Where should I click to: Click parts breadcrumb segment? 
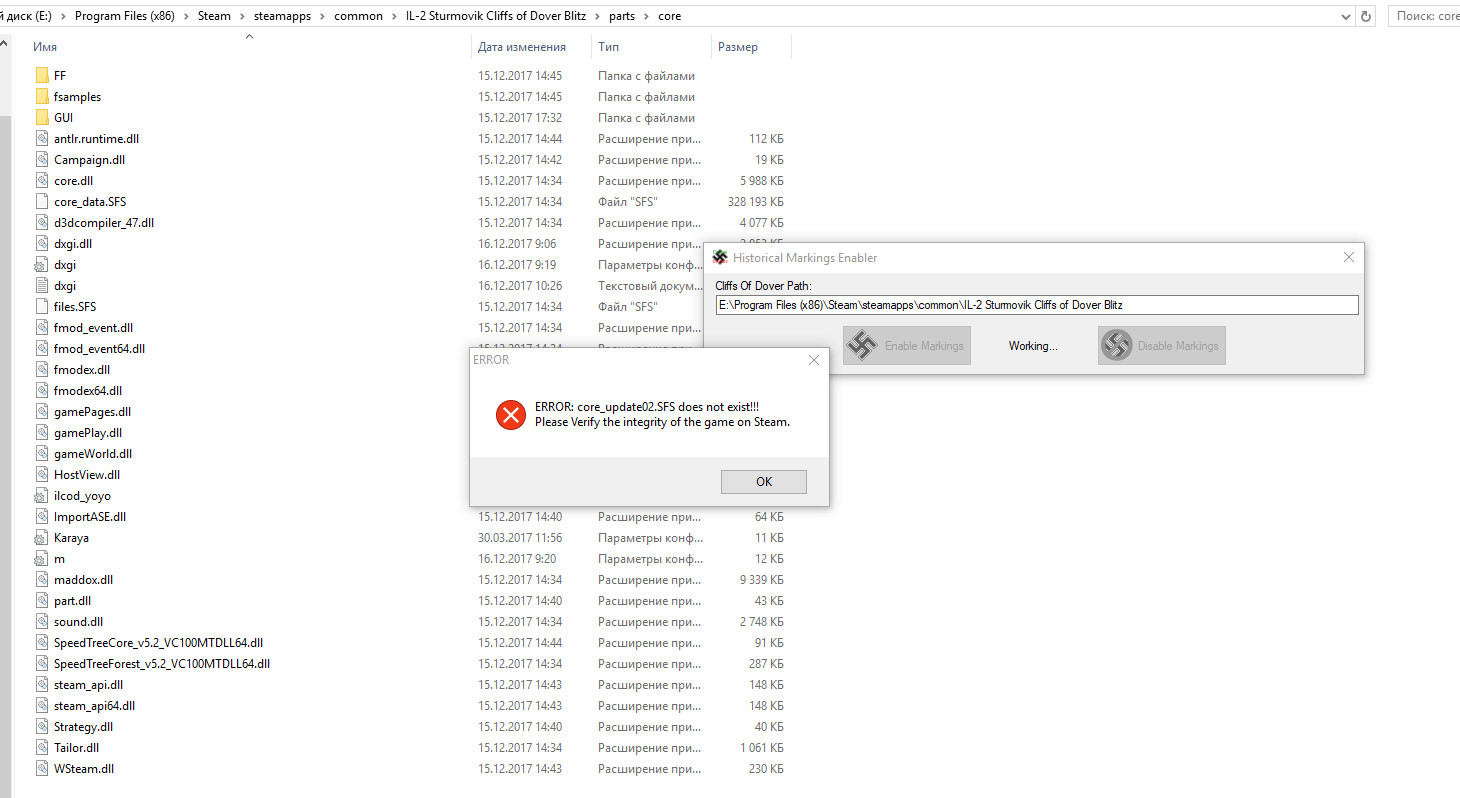[624, 16]
